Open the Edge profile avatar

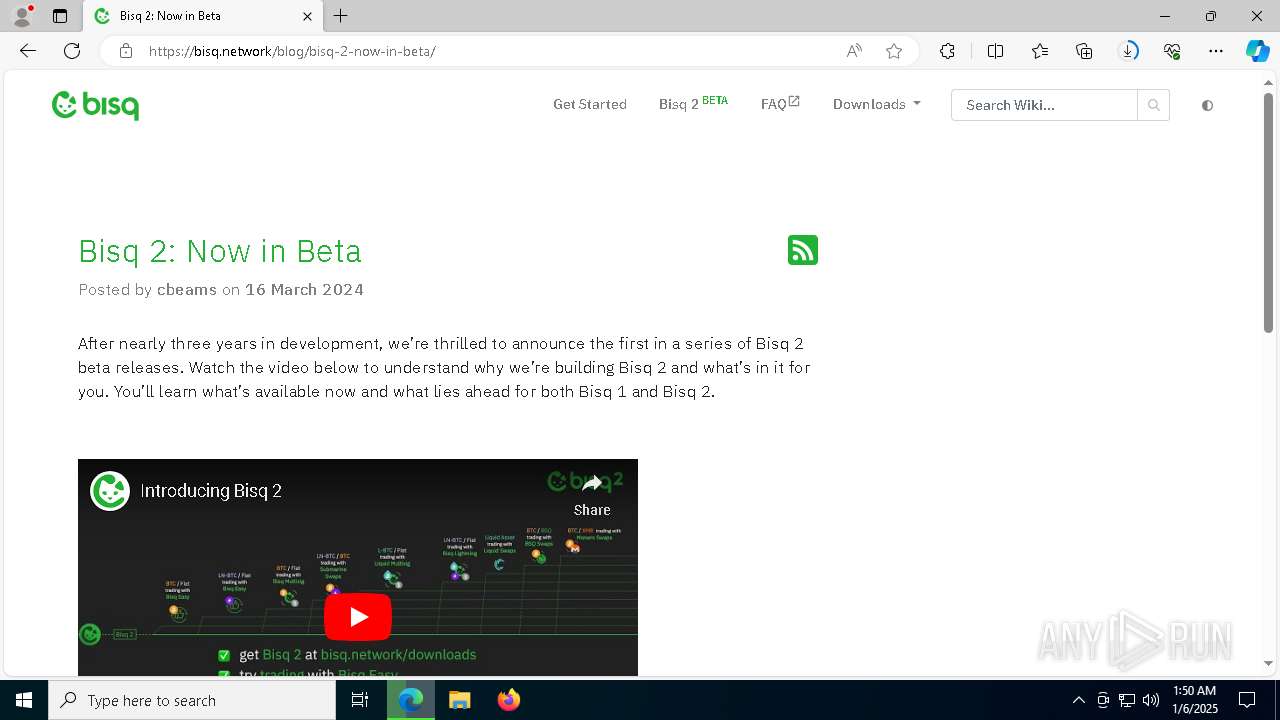click(21, 16)
